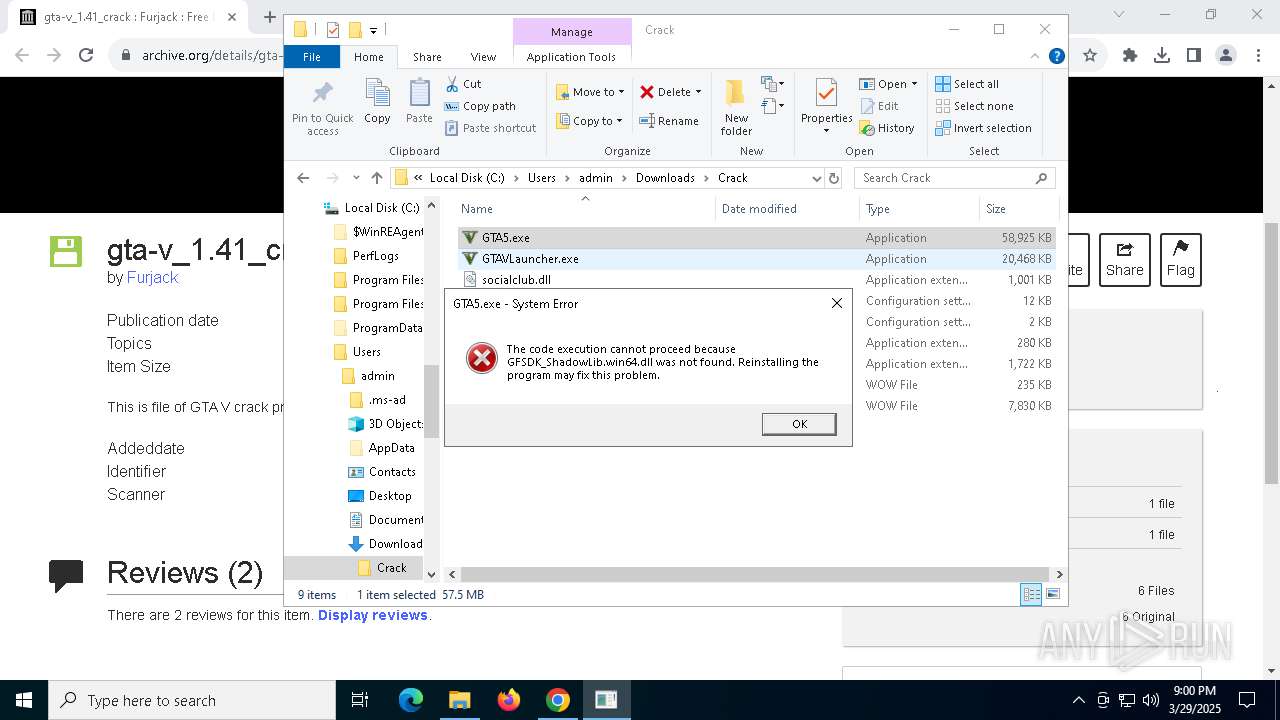Open the Application Tools tab
Viewport: 1280px width, 720px height.
pyautogui.click(x=571, y=57)
